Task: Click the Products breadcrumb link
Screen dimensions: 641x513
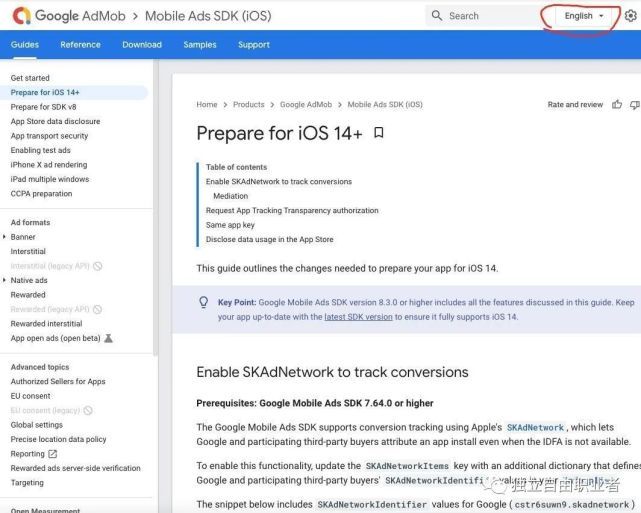Action: click(249, 105)
